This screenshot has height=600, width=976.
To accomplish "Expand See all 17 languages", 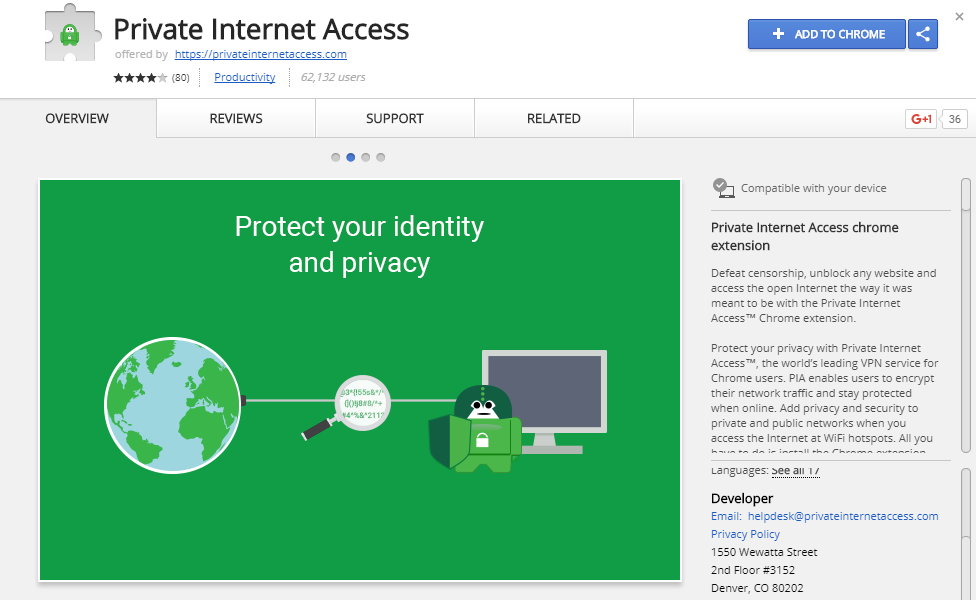I will click(795, 471).
